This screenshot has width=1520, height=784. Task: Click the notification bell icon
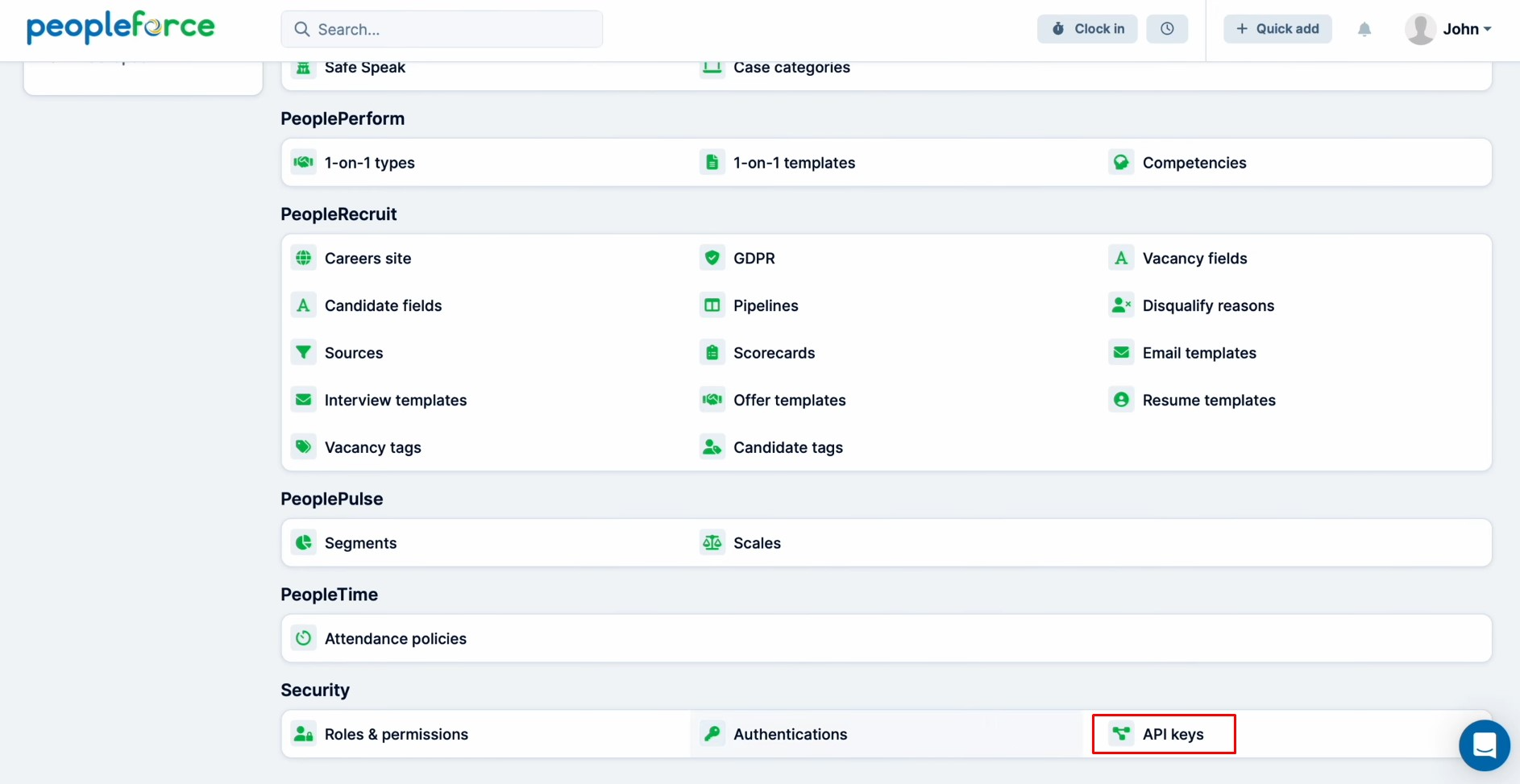tap(1364, 29)
